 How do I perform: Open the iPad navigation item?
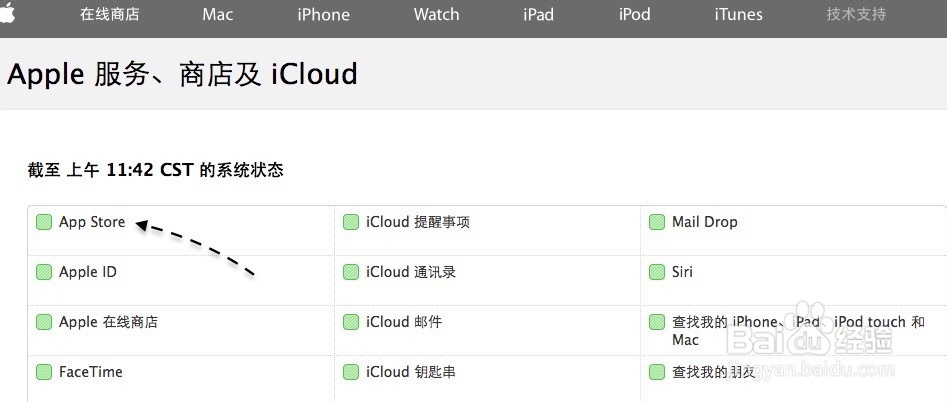pos(539,14)
